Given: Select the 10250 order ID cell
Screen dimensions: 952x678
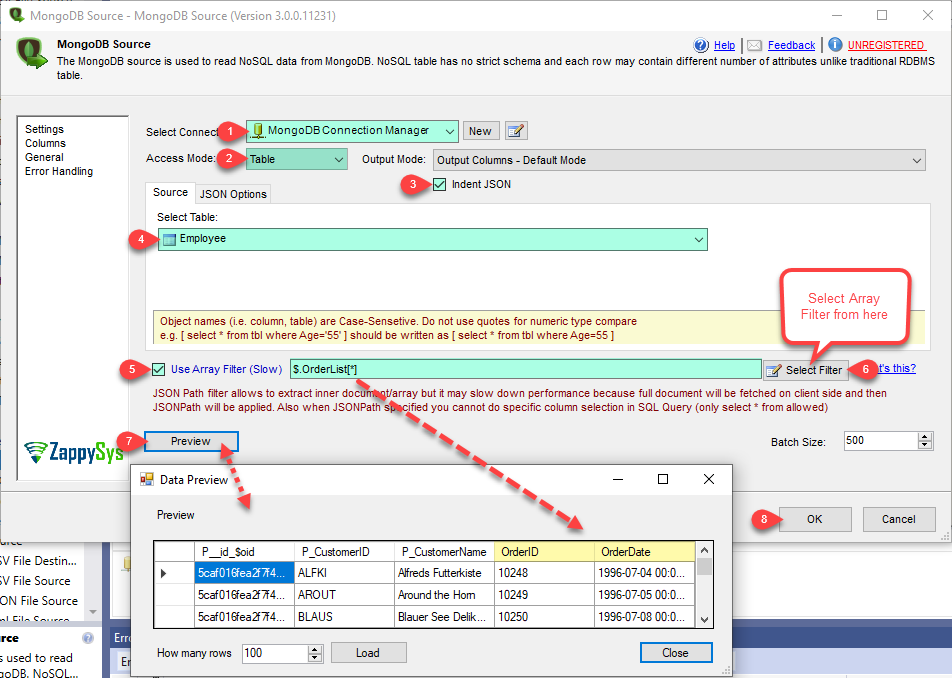Looking at the screenshot, I should coord(545,617).
